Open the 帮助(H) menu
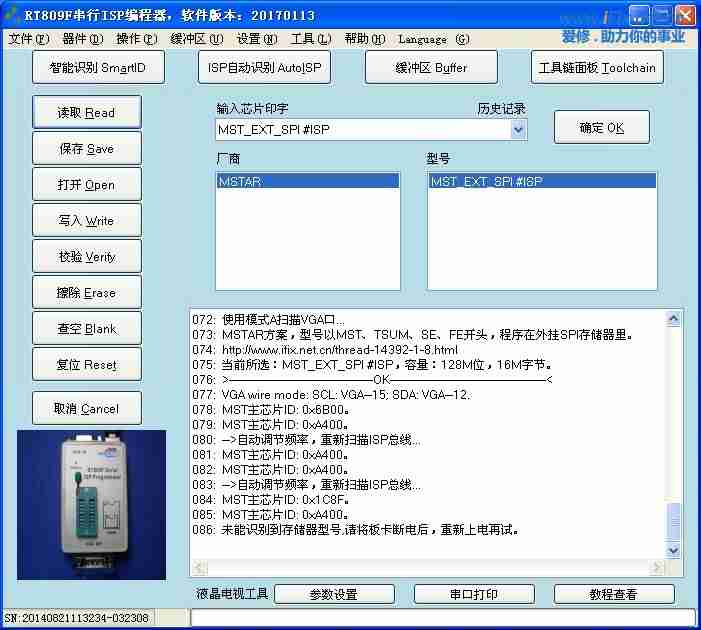The width and height of the screenshot is (701, 630). tap(365, 39)
